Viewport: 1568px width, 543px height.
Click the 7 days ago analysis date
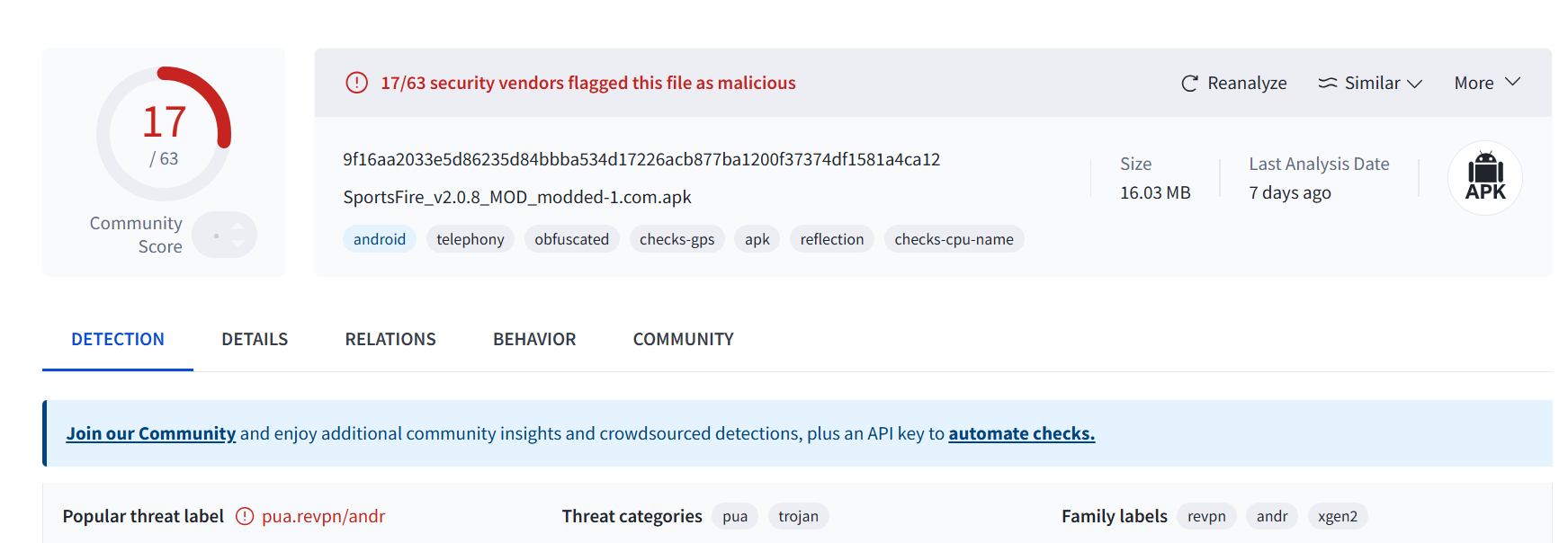coord(1290,192)
